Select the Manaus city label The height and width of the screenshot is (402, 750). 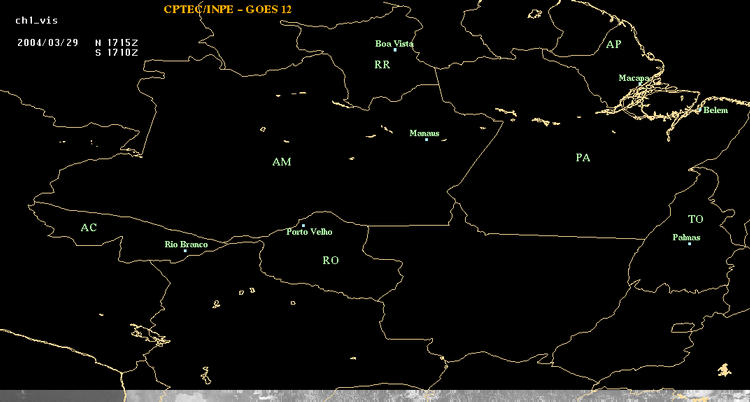click(424, 134)
